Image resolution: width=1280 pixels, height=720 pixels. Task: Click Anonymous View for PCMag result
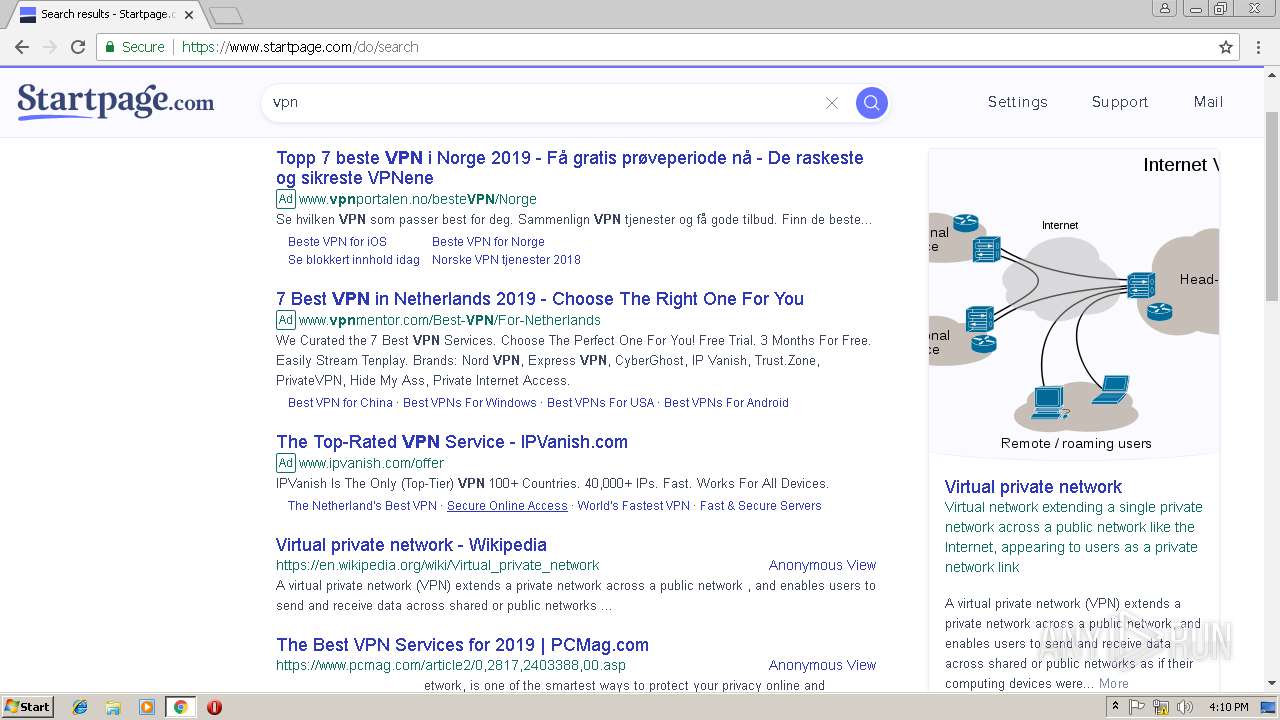tap(822, 665)
